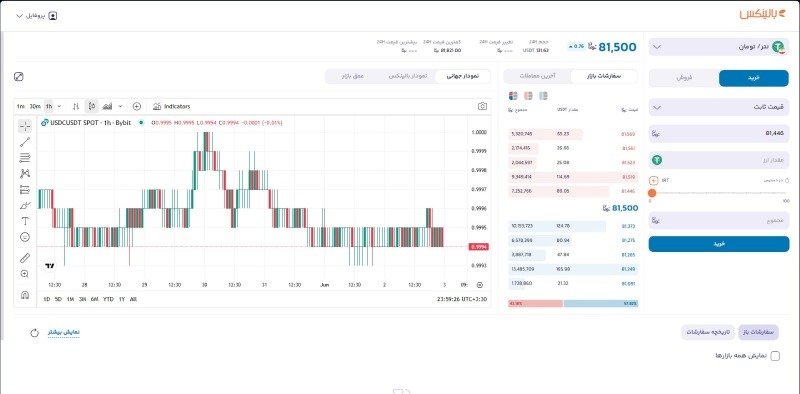Select the trend line drawing tool
This screenshot has width=800, height=394.
[x=25, y=142]
